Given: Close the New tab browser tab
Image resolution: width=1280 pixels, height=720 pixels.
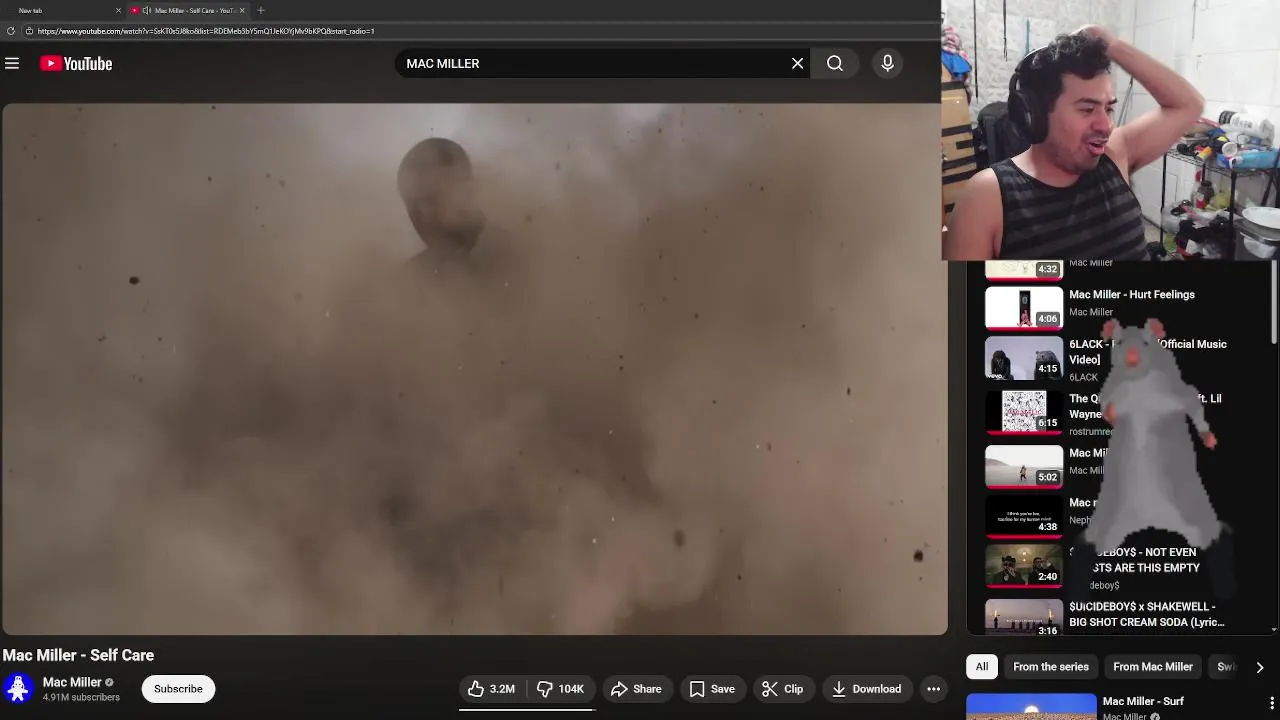Looking at the screenshot, I should pos(118,10).
